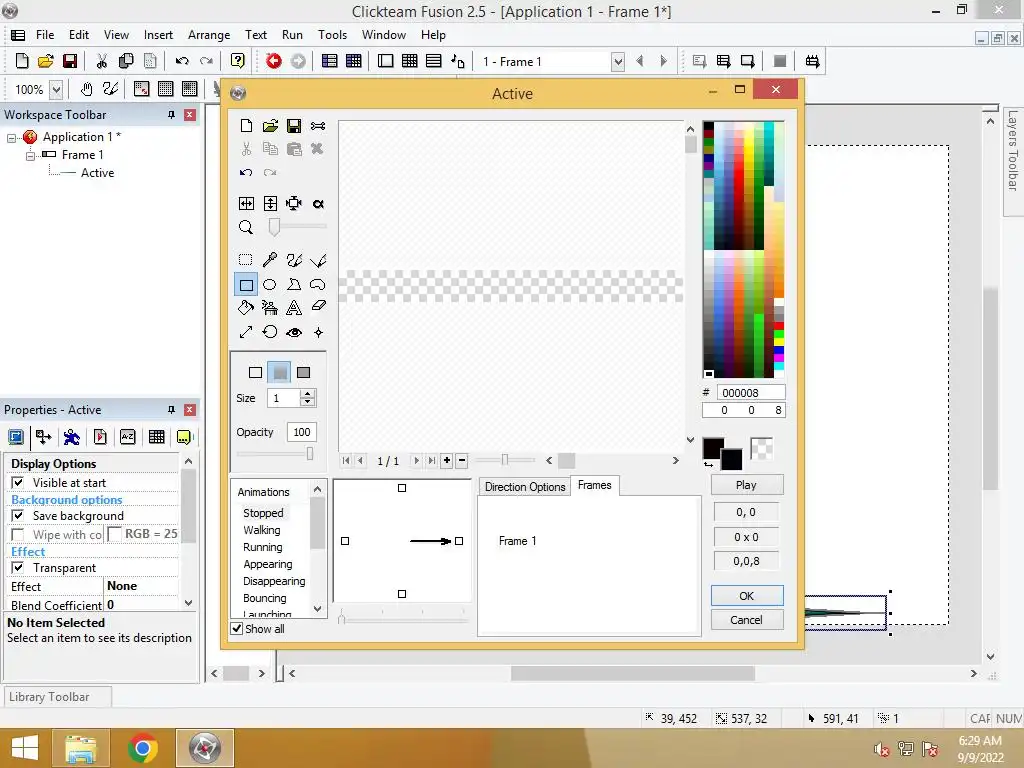The image size is (1024, 768).
Task: Click the Zoom magnifier icon
Action: click(x=246, y=227)
